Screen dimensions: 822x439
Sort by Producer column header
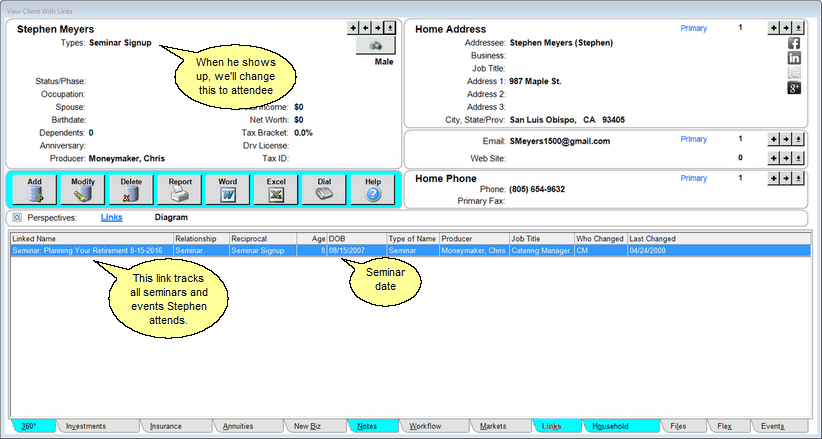(474, 239)
